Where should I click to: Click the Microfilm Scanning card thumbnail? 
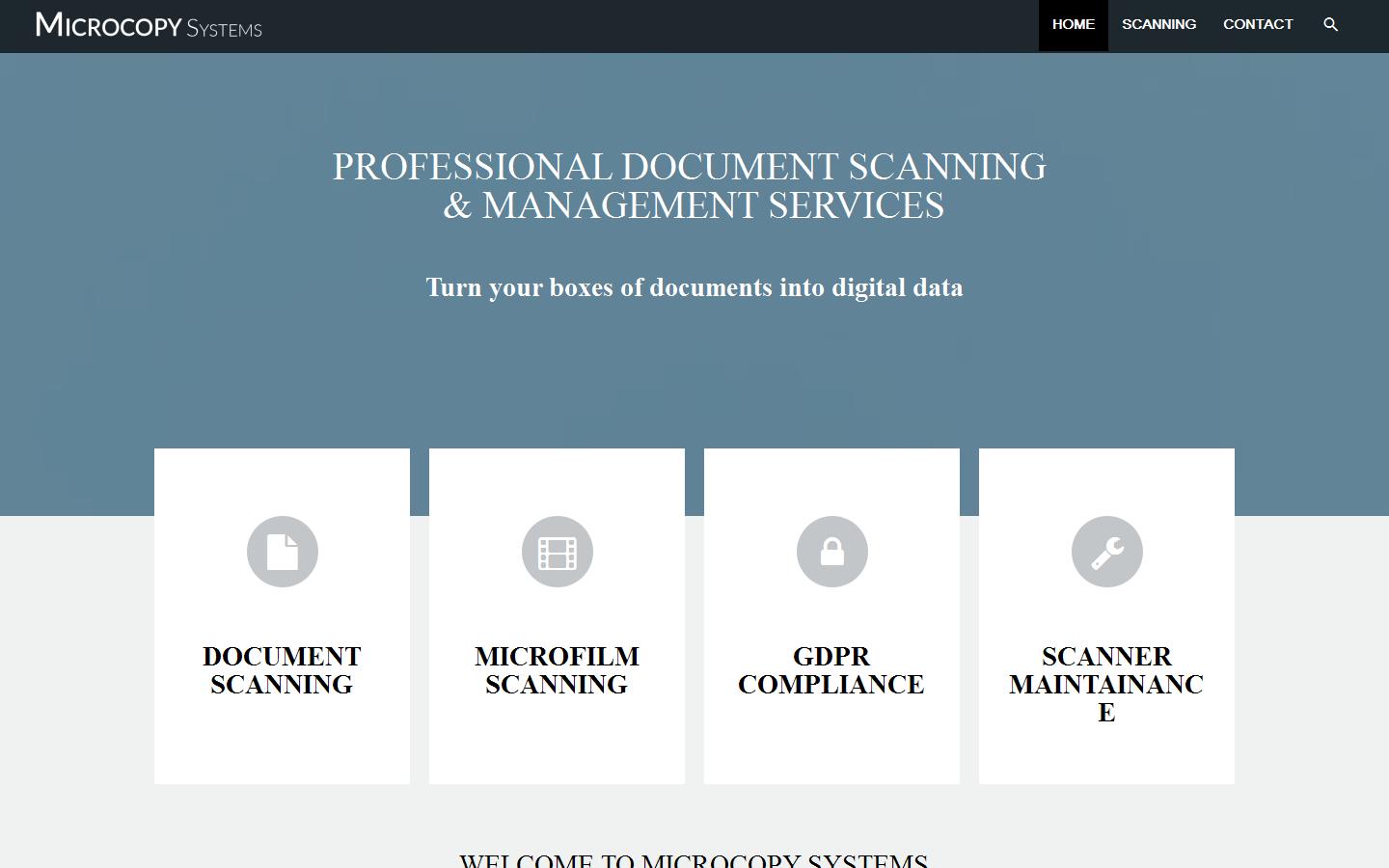coord(557,615)
